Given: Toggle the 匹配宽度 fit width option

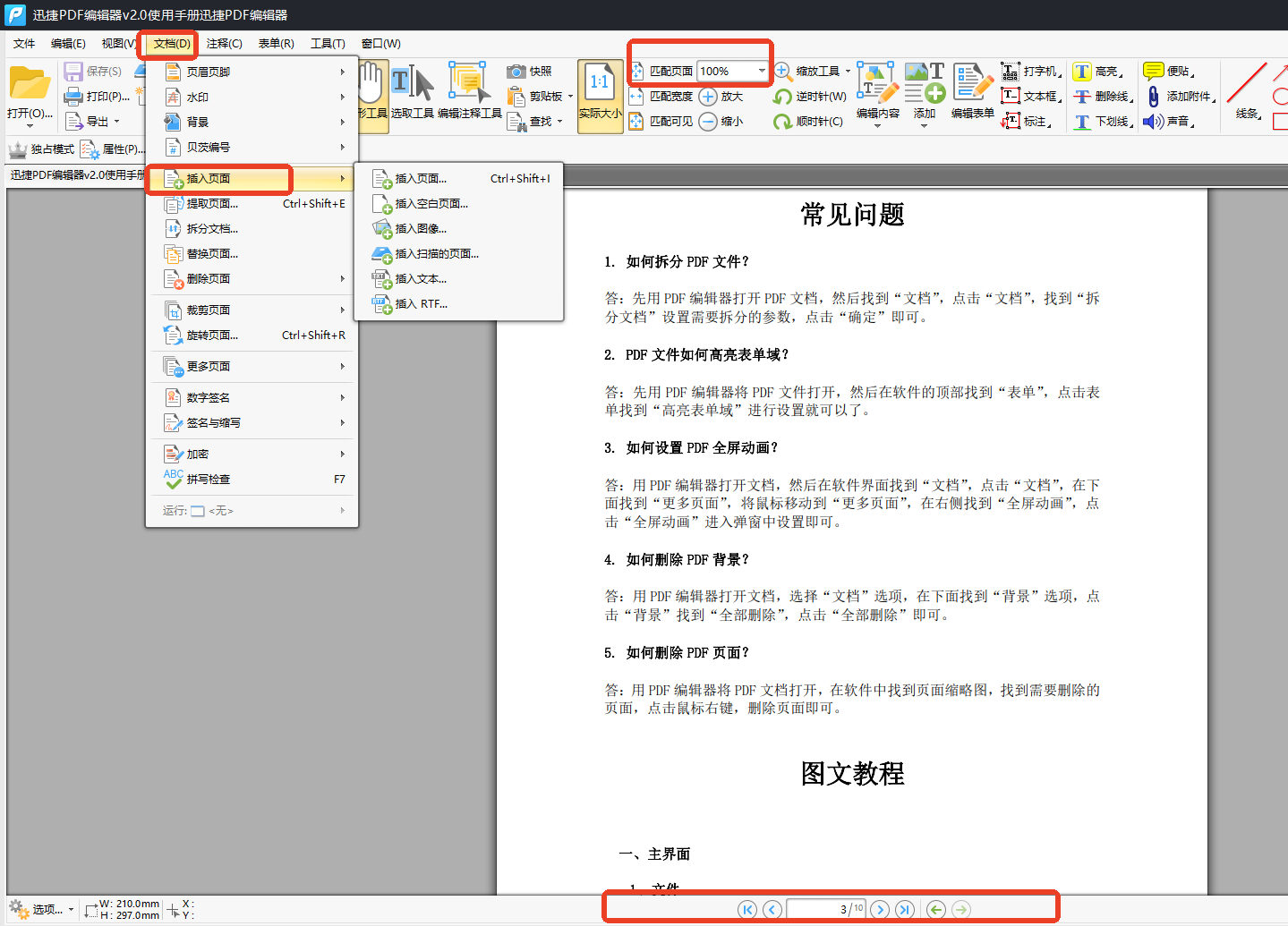Looking at the screenshot, I should [661, 97].
